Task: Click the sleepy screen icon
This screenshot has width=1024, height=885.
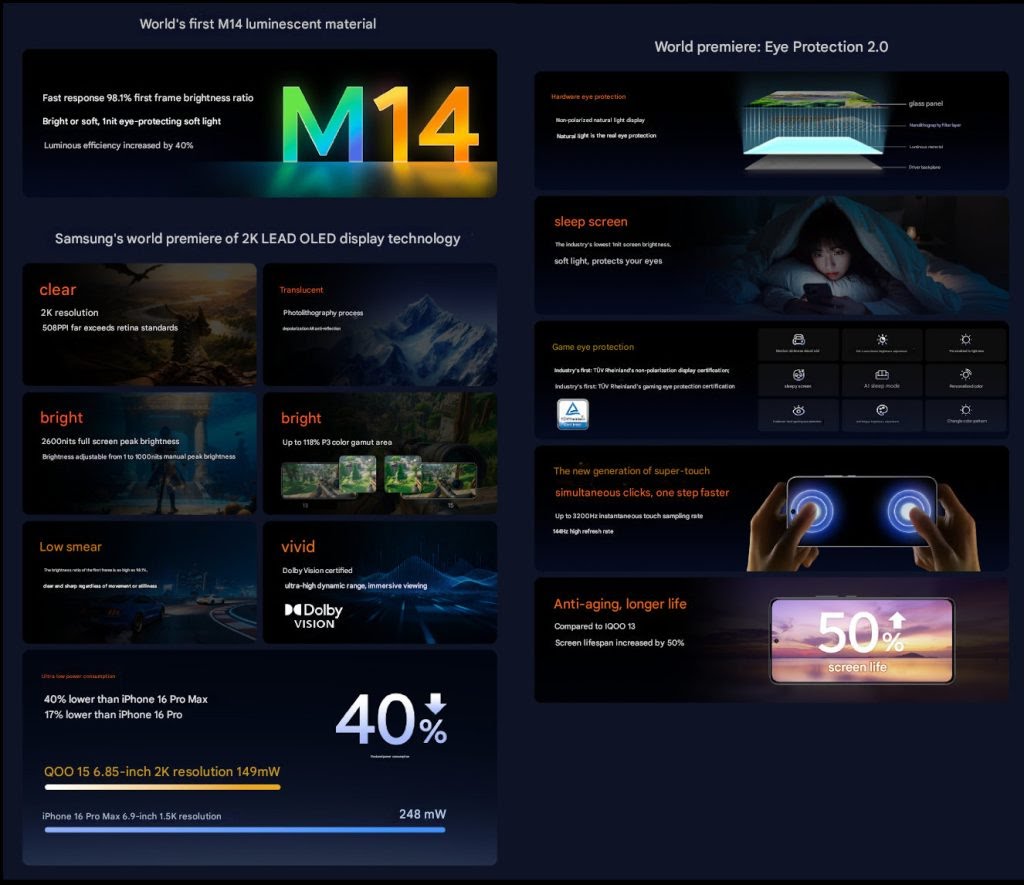Action: pyautogui.click(x=798, y=373)
